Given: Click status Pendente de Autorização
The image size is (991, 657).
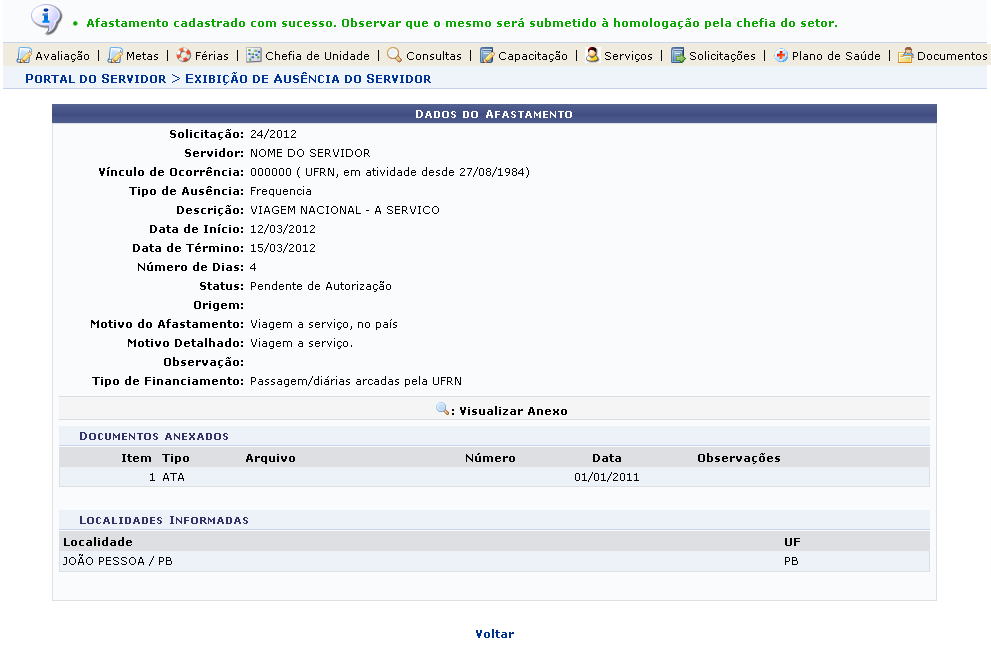Looking at the screenshot, I should (x=320, y=286).
